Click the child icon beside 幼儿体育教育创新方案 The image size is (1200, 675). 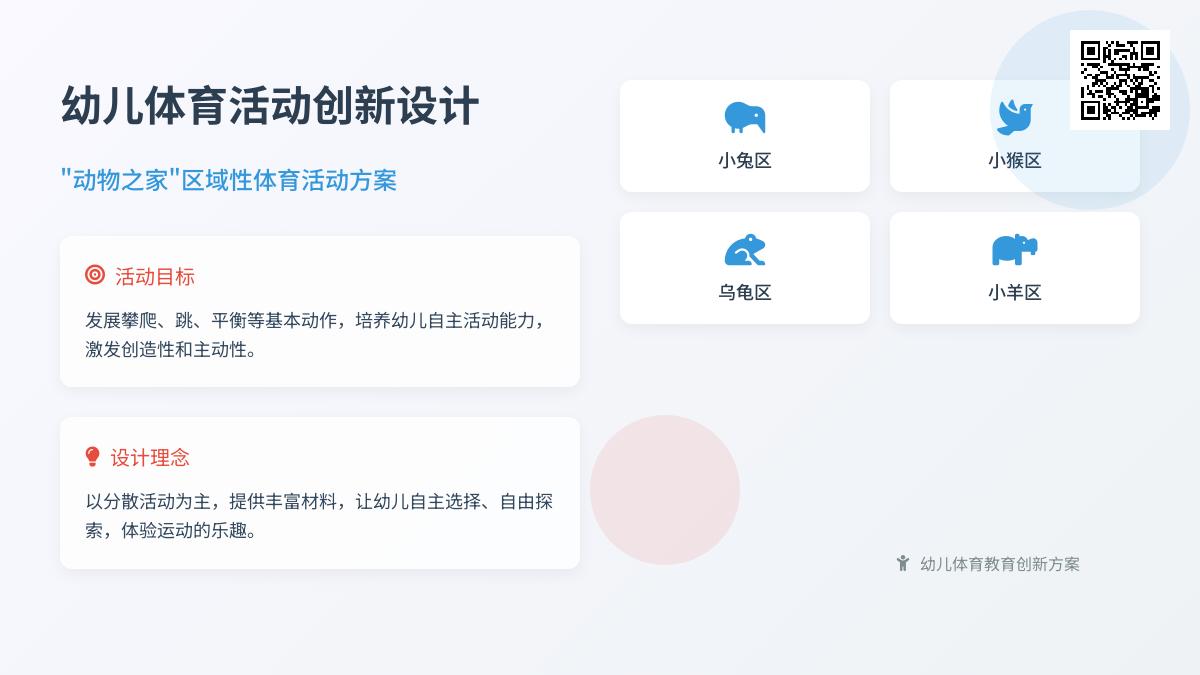point(903,563)
